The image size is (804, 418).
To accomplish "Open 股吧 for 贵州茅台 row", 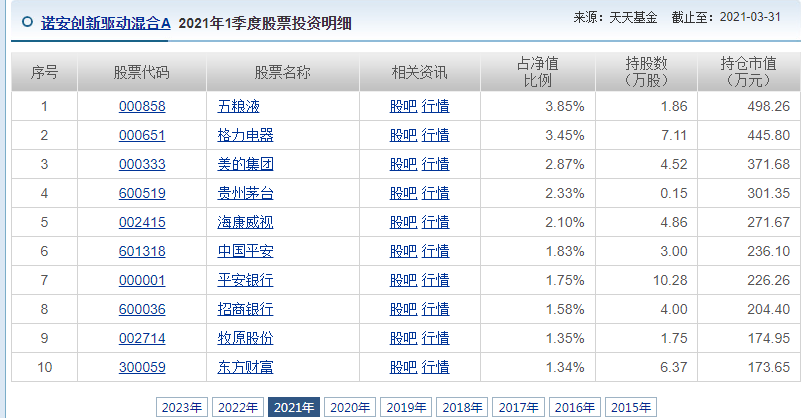I will pos(404,193).
